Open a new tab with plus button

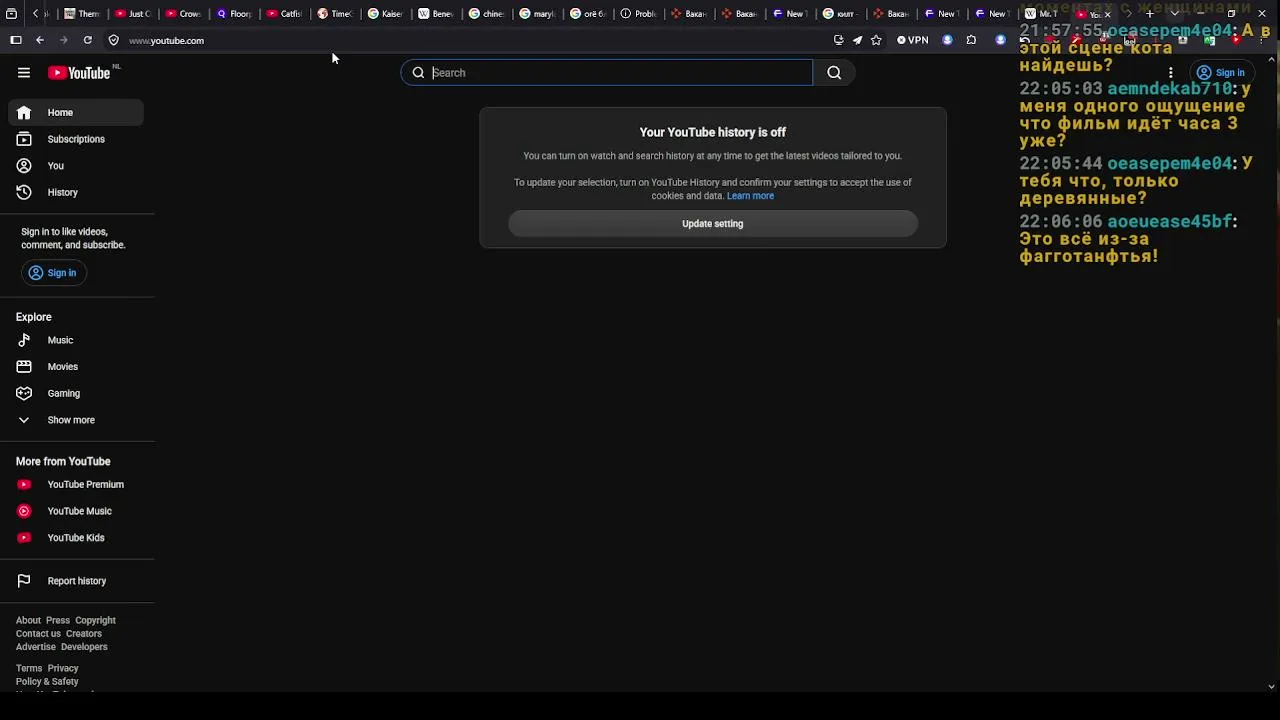(1150, 14)
